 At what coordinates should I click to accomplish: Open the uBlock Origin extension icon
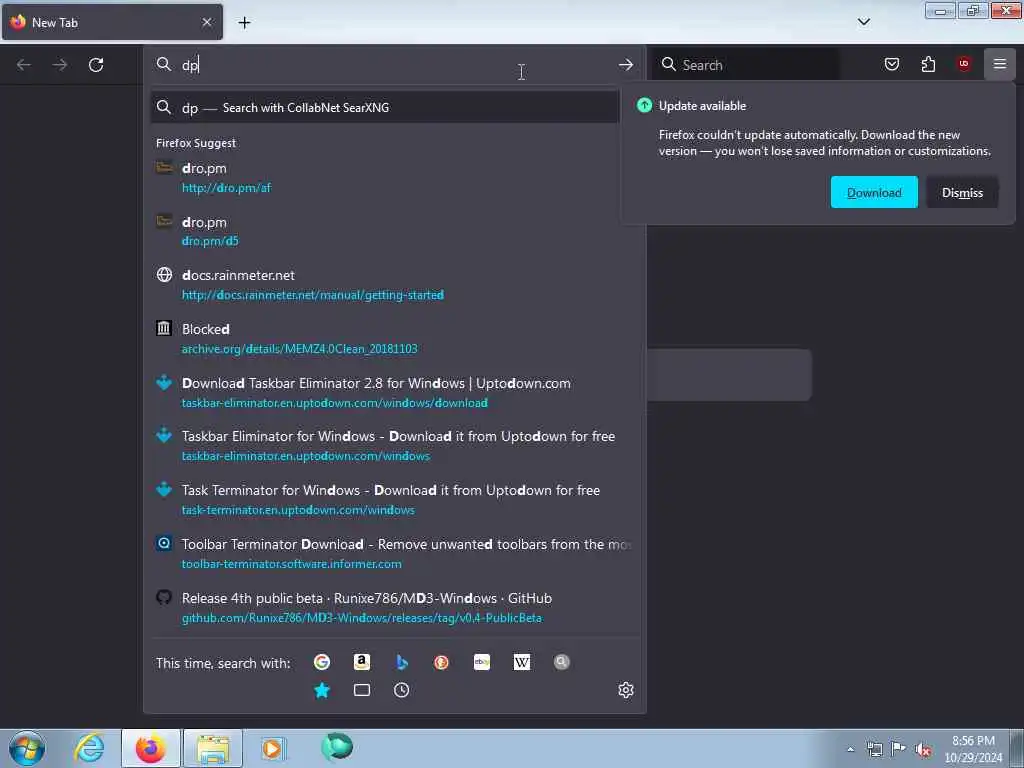[x=963, y=64]
